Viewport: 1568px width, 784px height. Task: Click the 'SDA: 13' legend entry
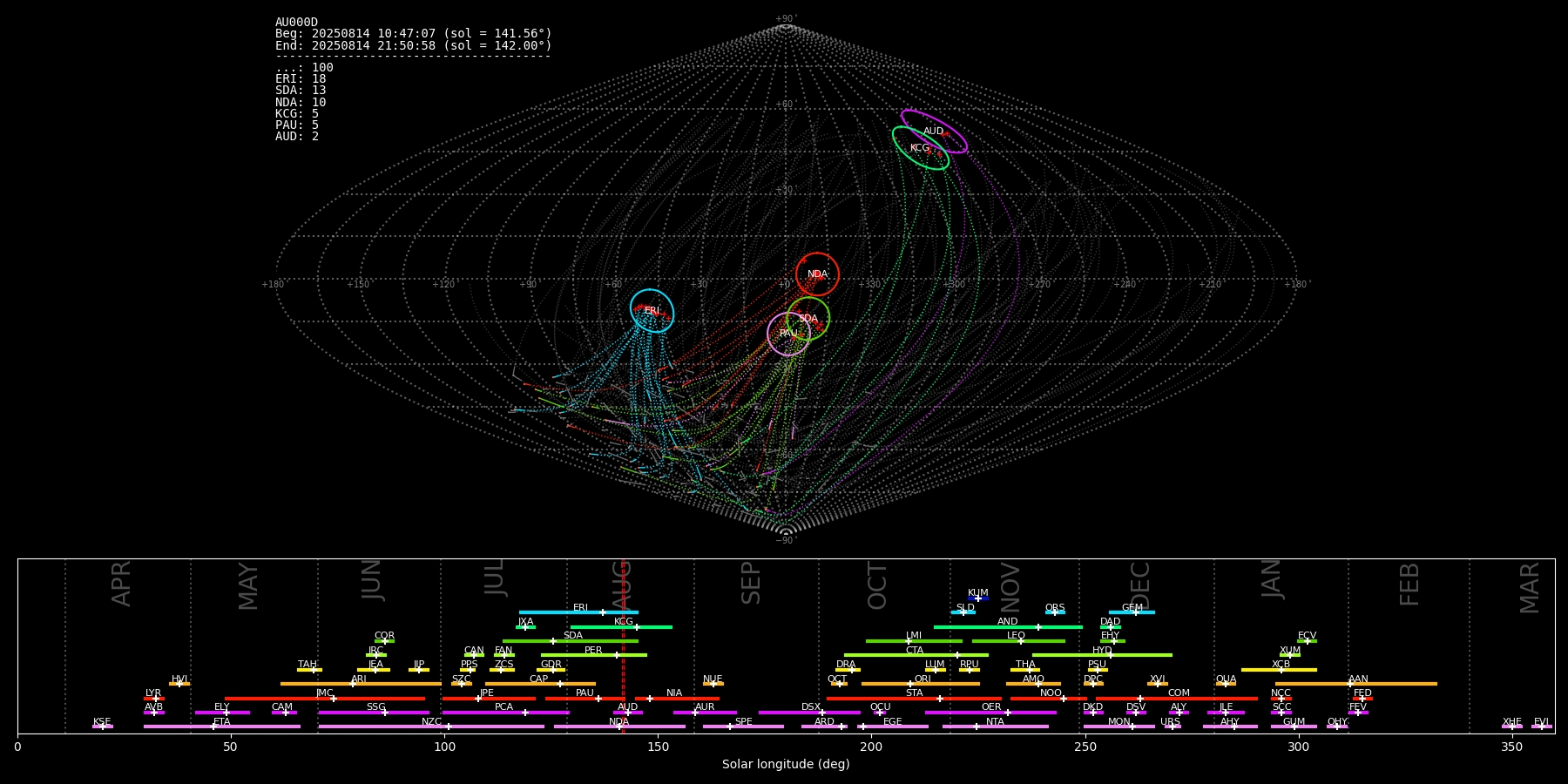301,91
